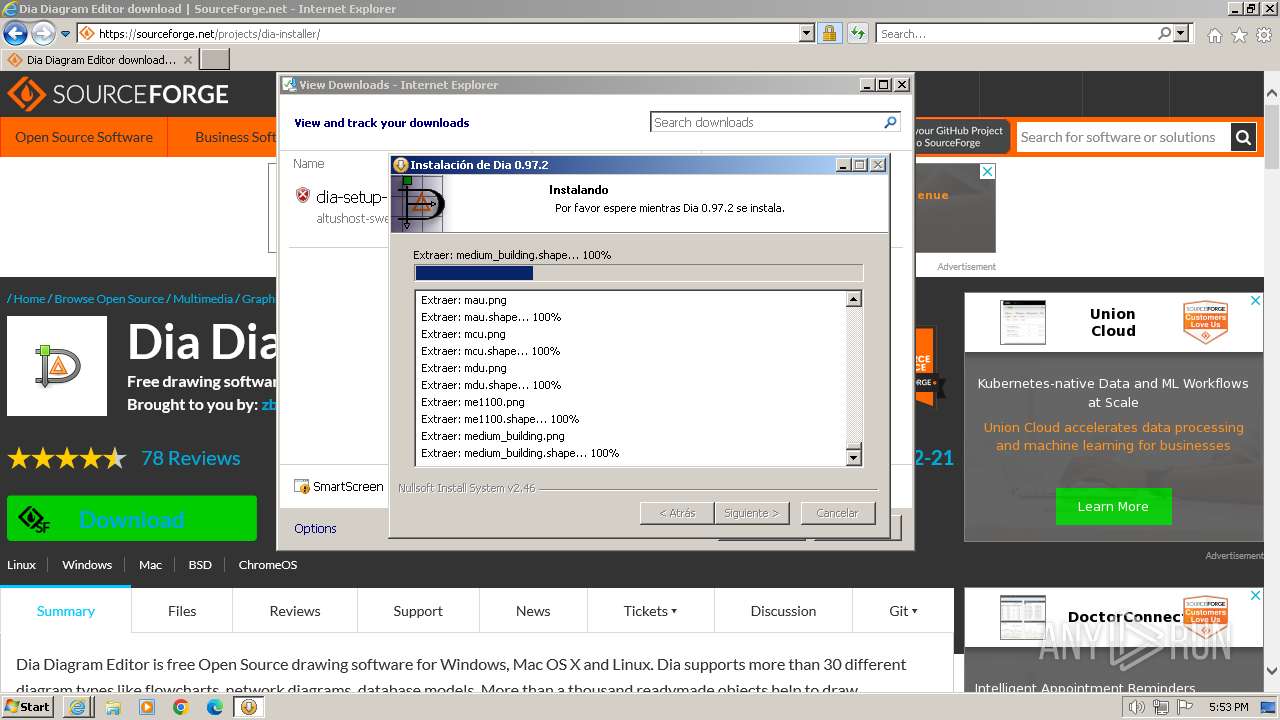Click Browse Open Source breadcrumb

109,299
